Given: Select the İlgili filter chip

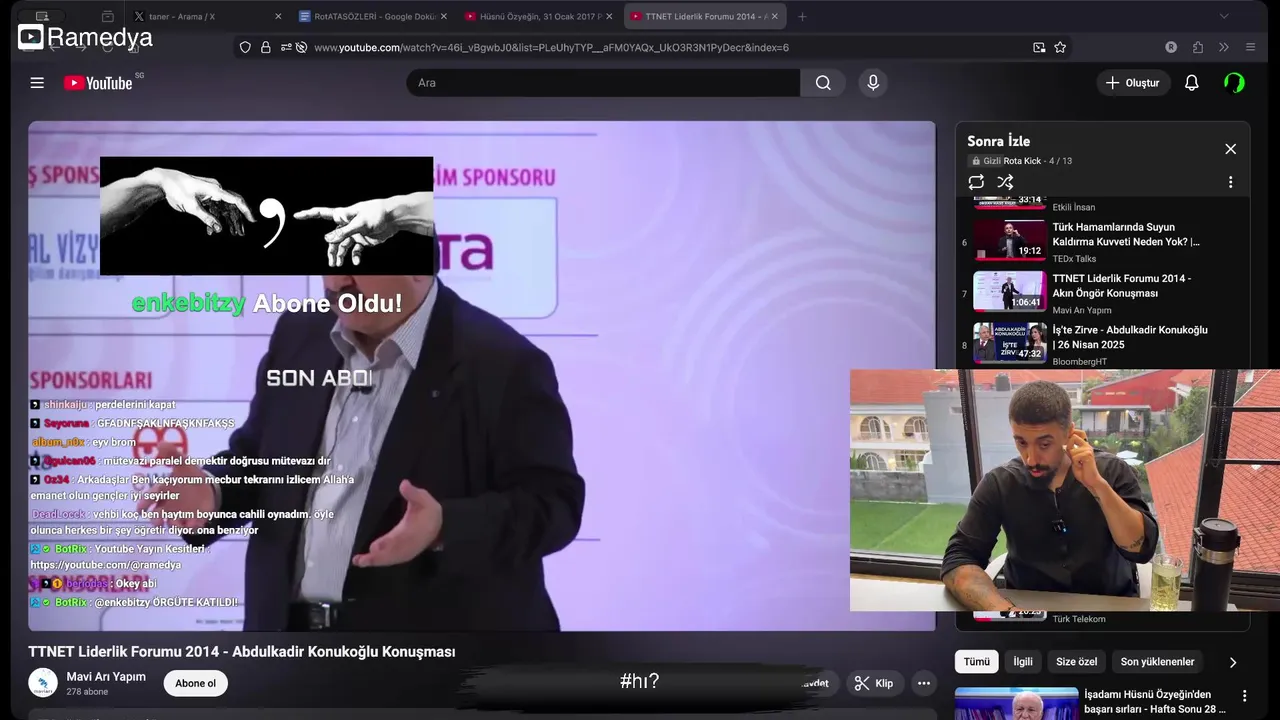Looking at the screenshot, I should coord(1023,662).
